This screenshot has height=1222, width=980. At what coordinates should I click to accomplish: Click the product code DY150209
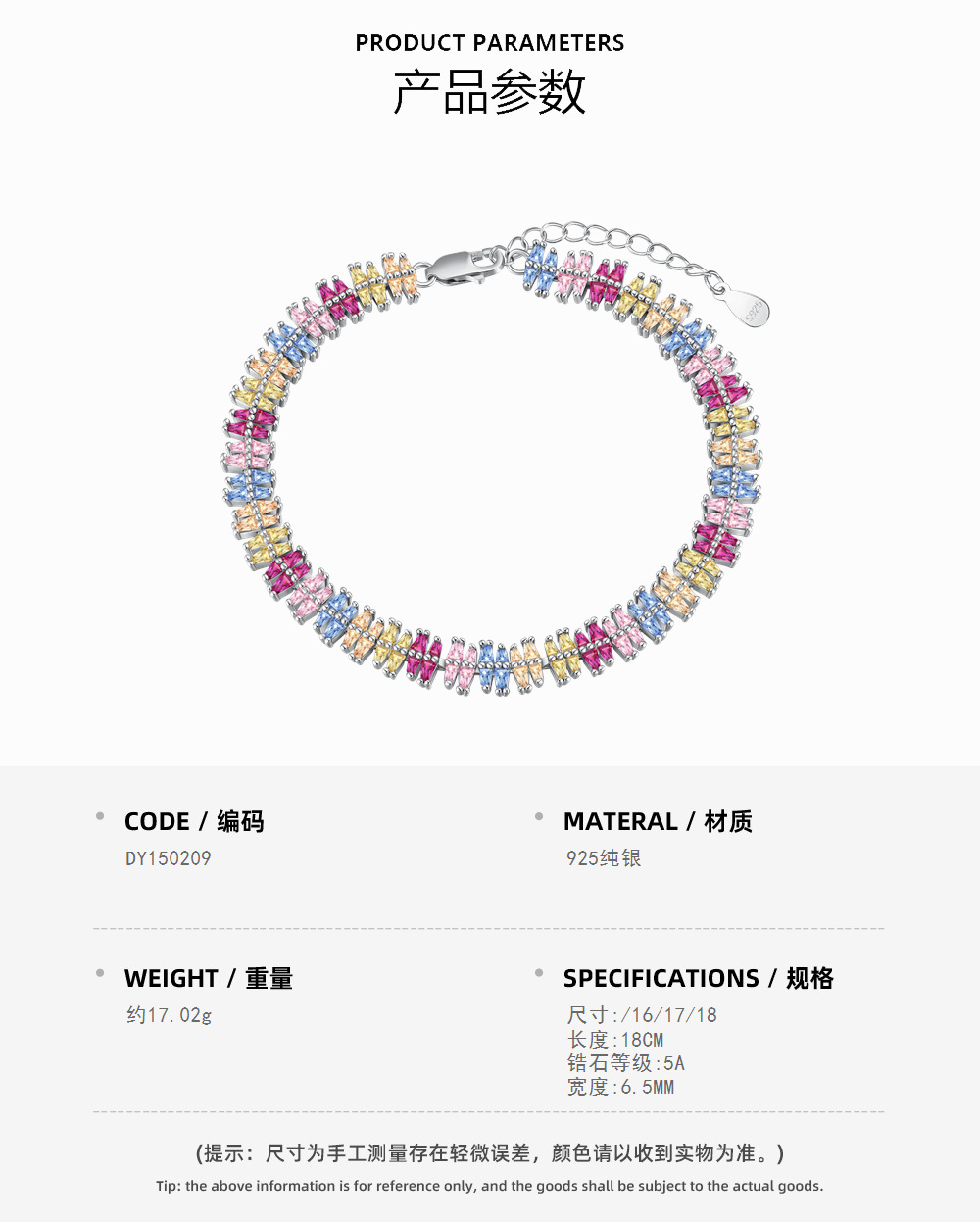pos(168,858)
